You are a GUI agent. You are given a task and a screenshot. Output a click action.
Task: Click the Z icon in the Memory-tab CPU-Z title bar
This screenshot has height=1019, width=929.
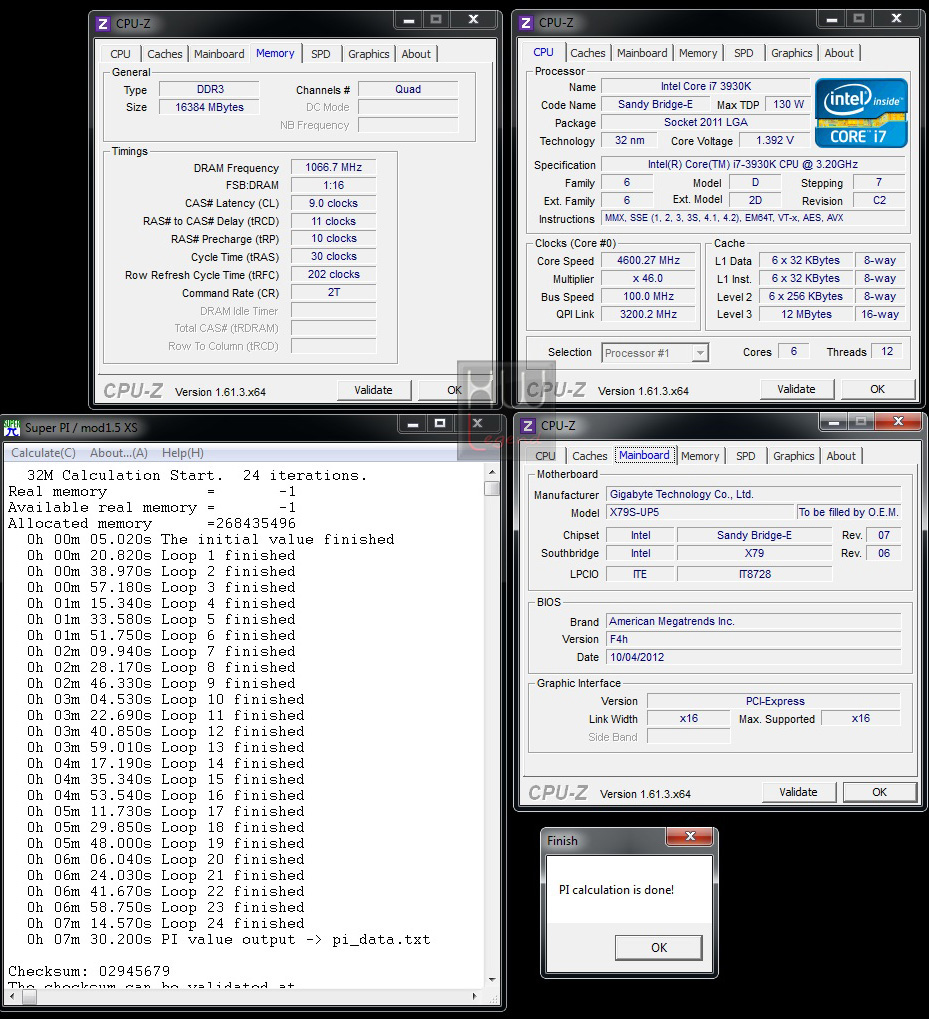103,24
